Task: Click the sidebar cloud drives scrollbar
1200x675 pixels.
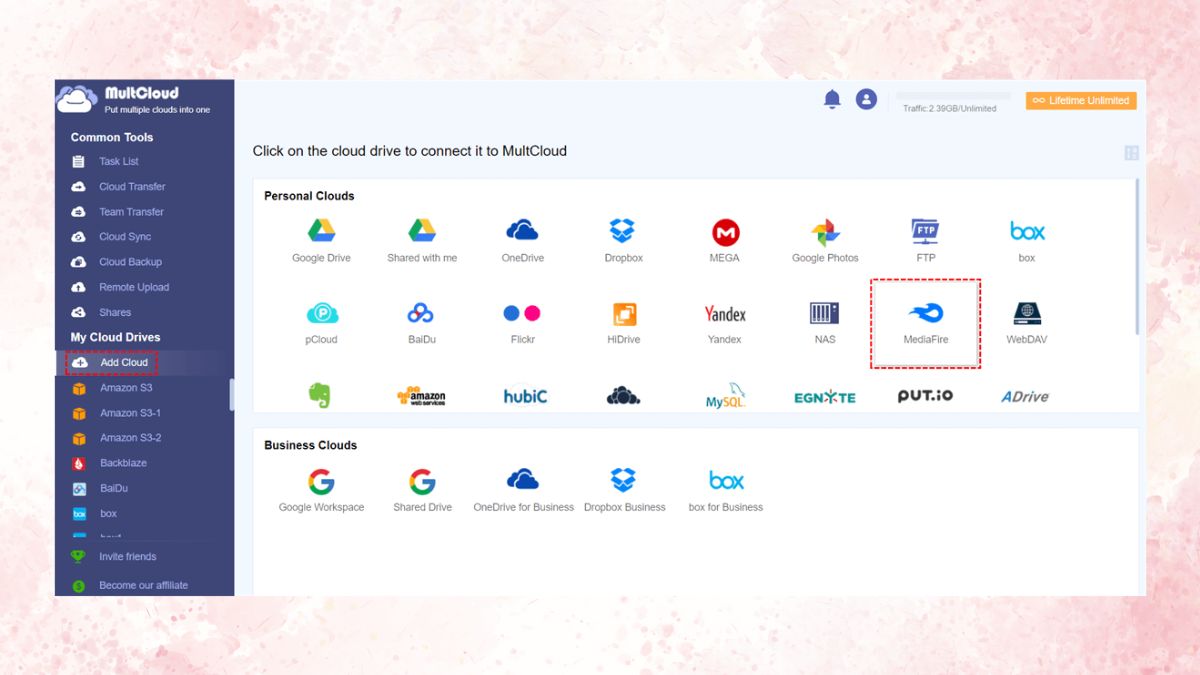Action: pos(232,394)
